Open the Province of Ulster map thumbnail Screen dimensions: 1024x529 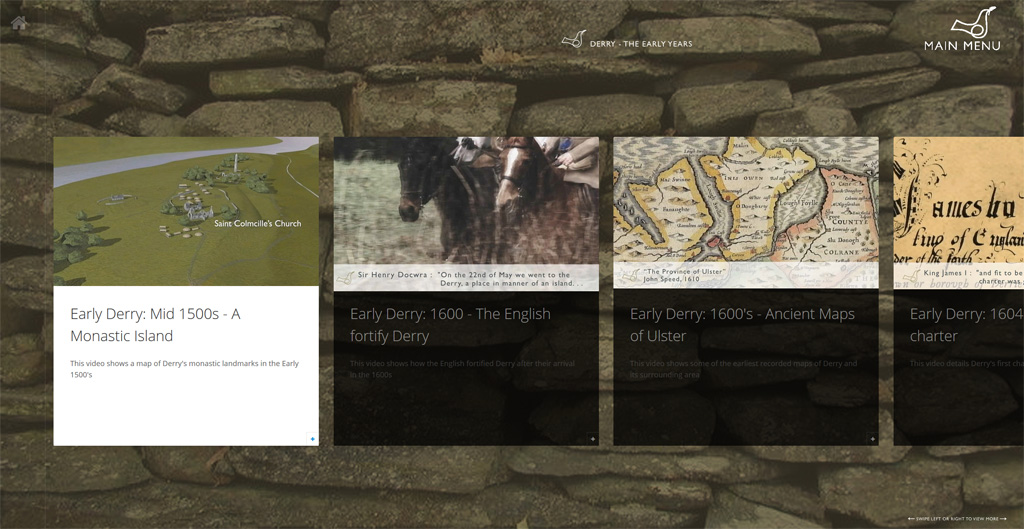[x=746, y=200]
